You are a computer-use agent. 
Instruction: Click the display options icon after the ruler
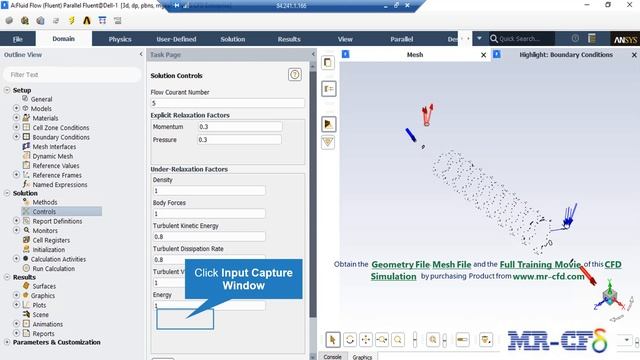486,340
